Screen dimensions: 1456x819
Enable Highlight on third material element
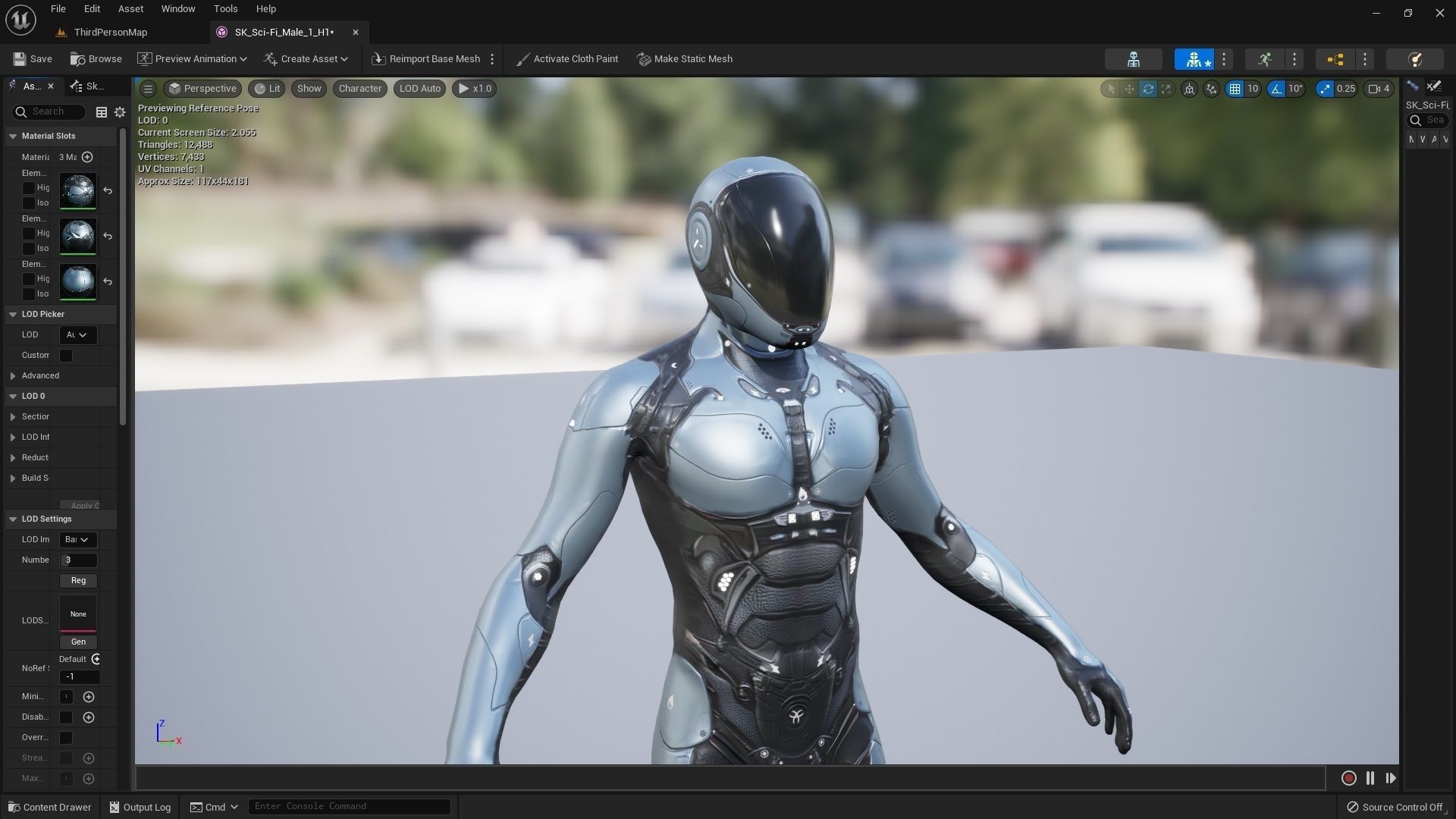coord(29,279)
